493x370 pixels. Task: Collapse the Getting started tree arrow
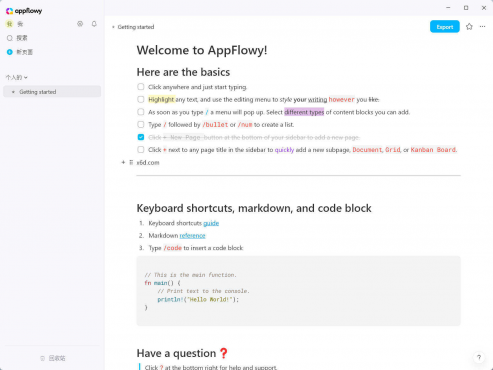(13, 92)
